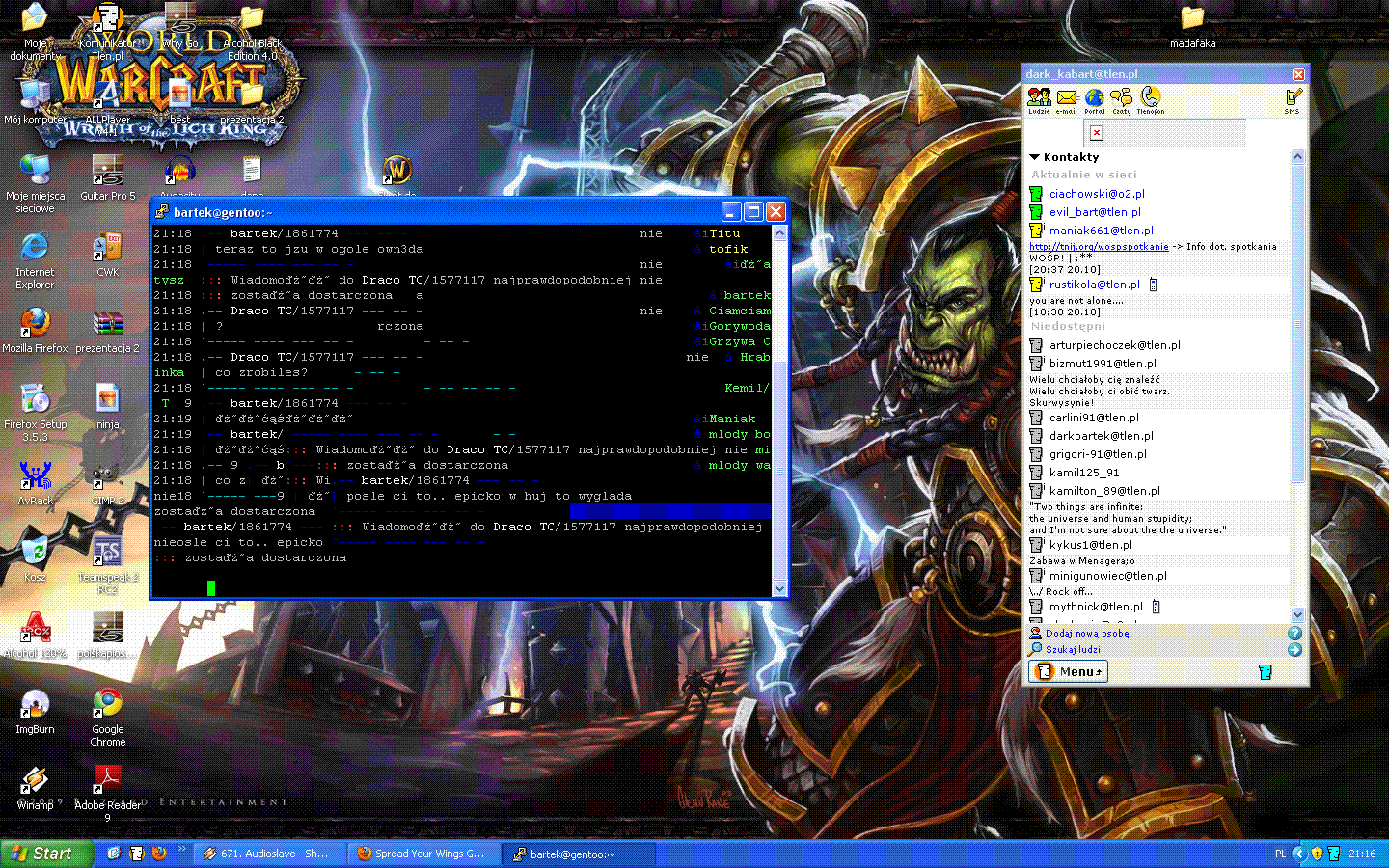Open Komunikator Tlen.pl desktop shortcut
Viewport: 1389px width, 868px height.
(x=108, y=32)
